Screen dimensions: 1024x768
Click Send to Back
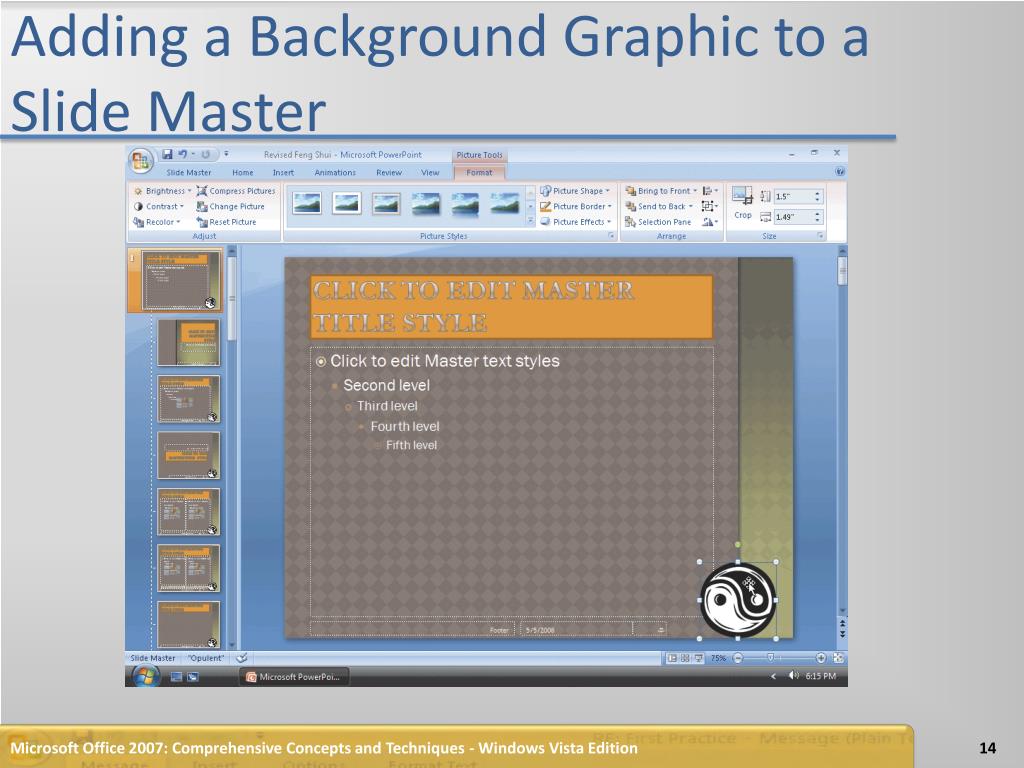658,206
